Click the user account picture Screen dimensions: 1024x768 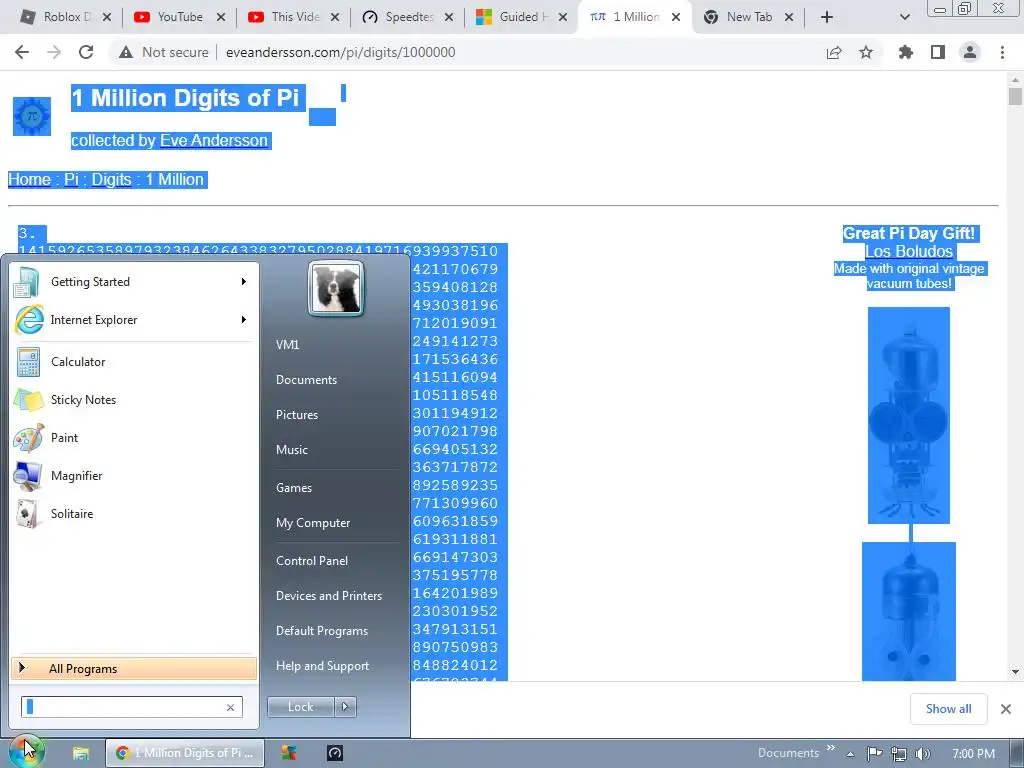coord(336,288)
